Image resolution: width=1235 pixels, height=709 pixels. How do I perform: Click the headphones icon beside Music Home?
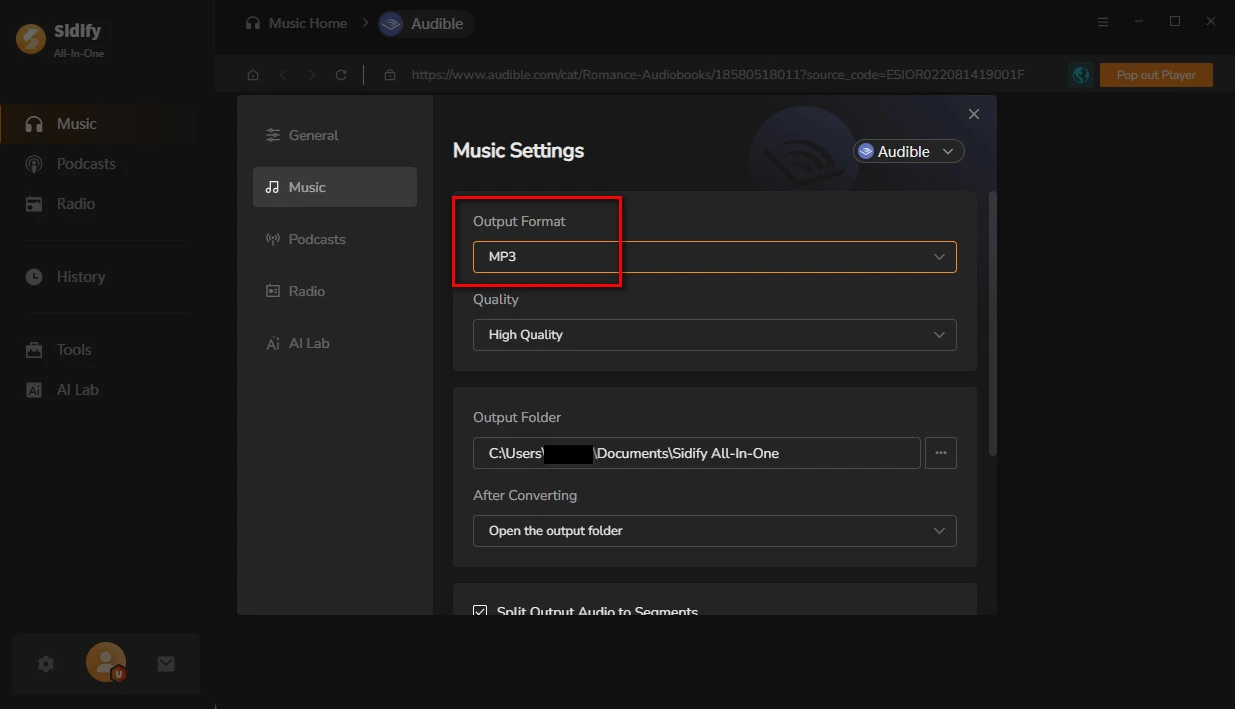point(253,23)
